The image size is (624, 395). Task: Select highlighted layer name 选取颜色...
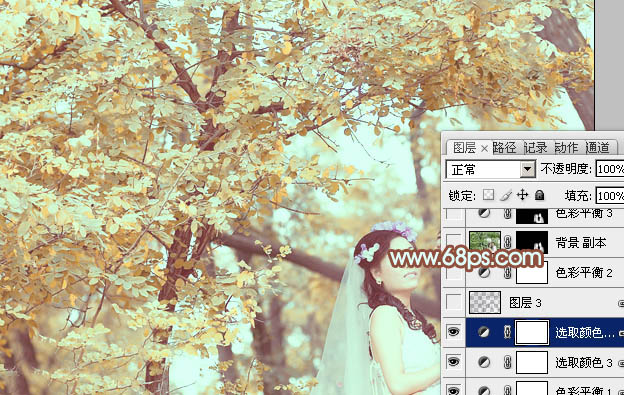click(x=585, y=332)
